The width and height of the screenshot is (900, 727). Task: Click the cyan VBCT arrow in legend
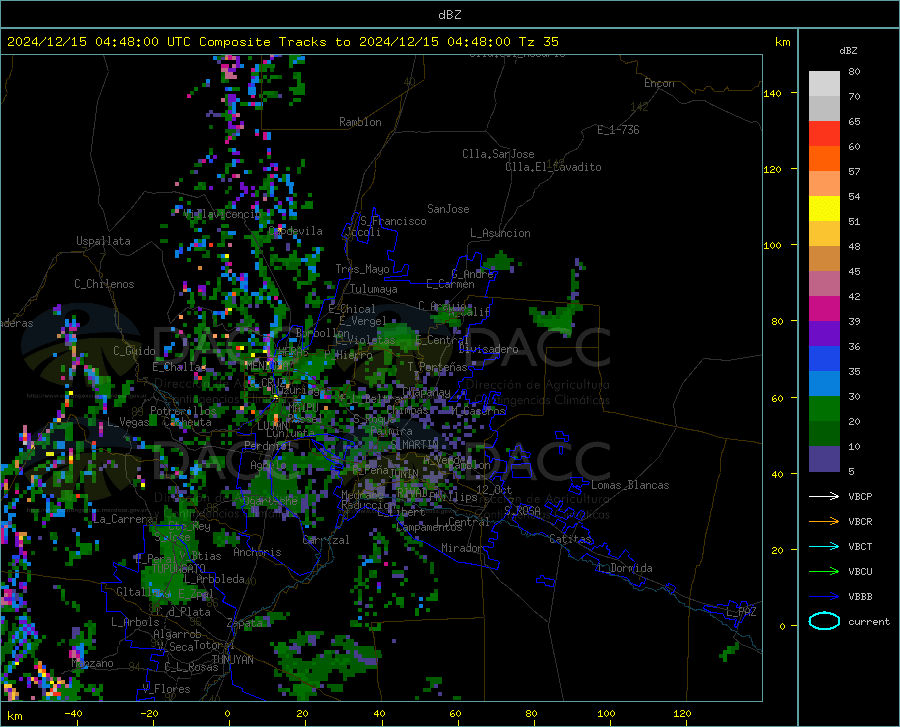click(824, 546)
